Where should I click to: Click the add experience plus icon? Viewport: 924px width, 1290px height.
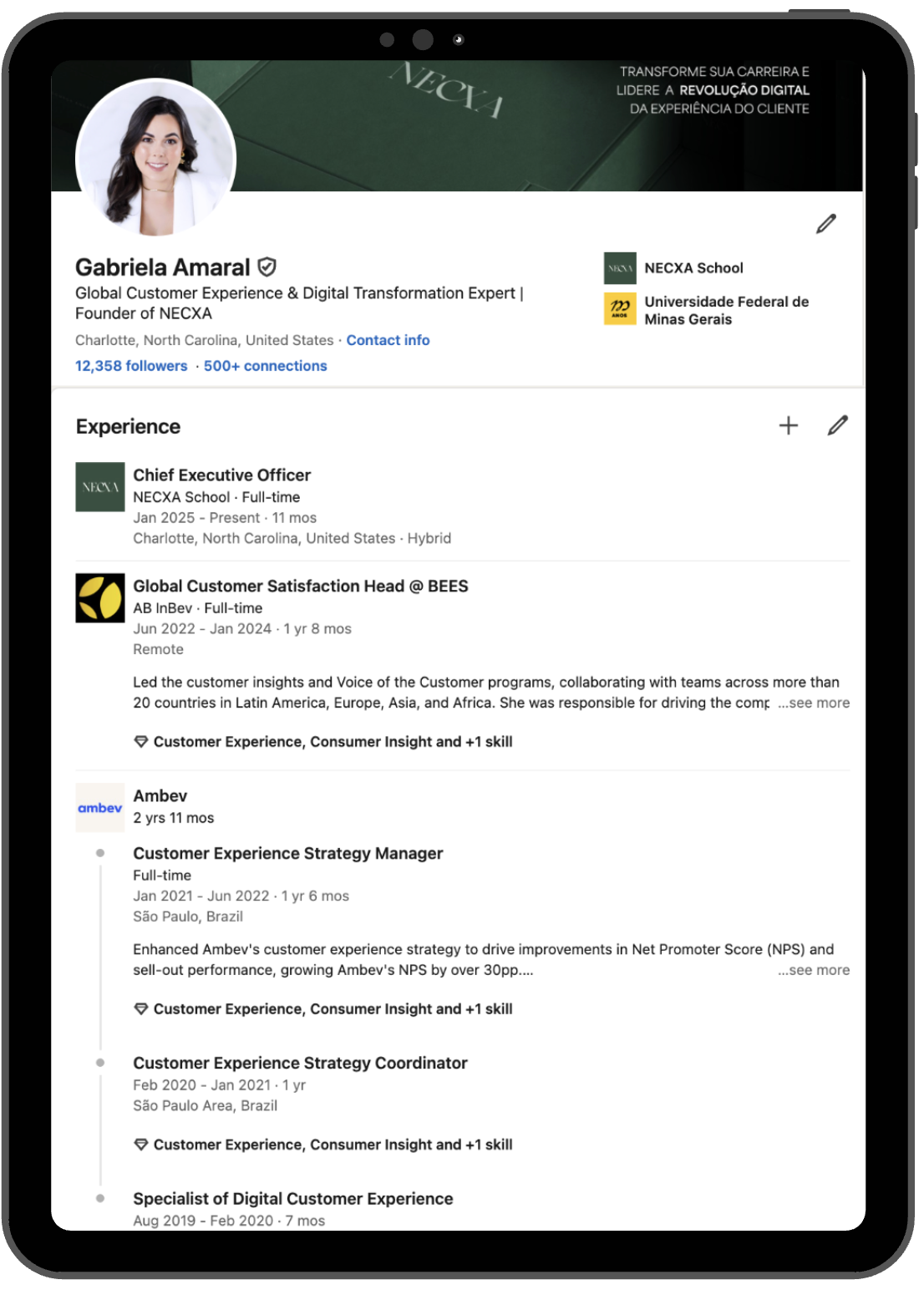(x=788, y=426)
